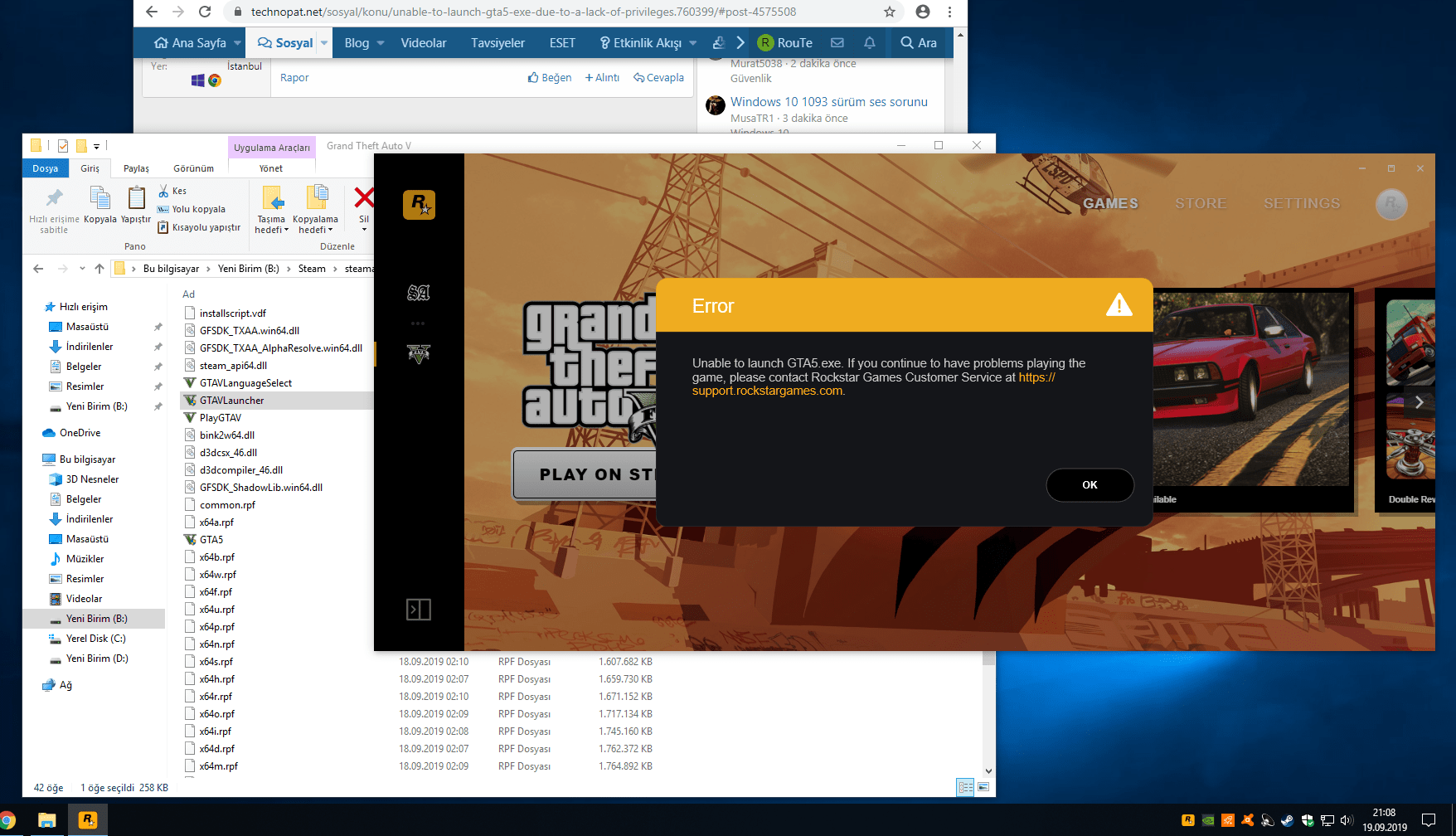1456x836 pixels.
Task: Select common.rpf in the file list
Action: pyautogui.click(x=227, y=505)
